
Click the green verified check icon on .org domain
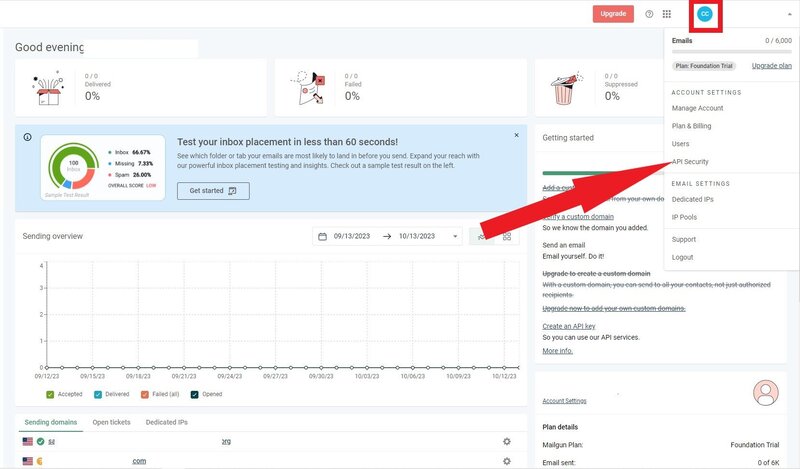(40, 441)
